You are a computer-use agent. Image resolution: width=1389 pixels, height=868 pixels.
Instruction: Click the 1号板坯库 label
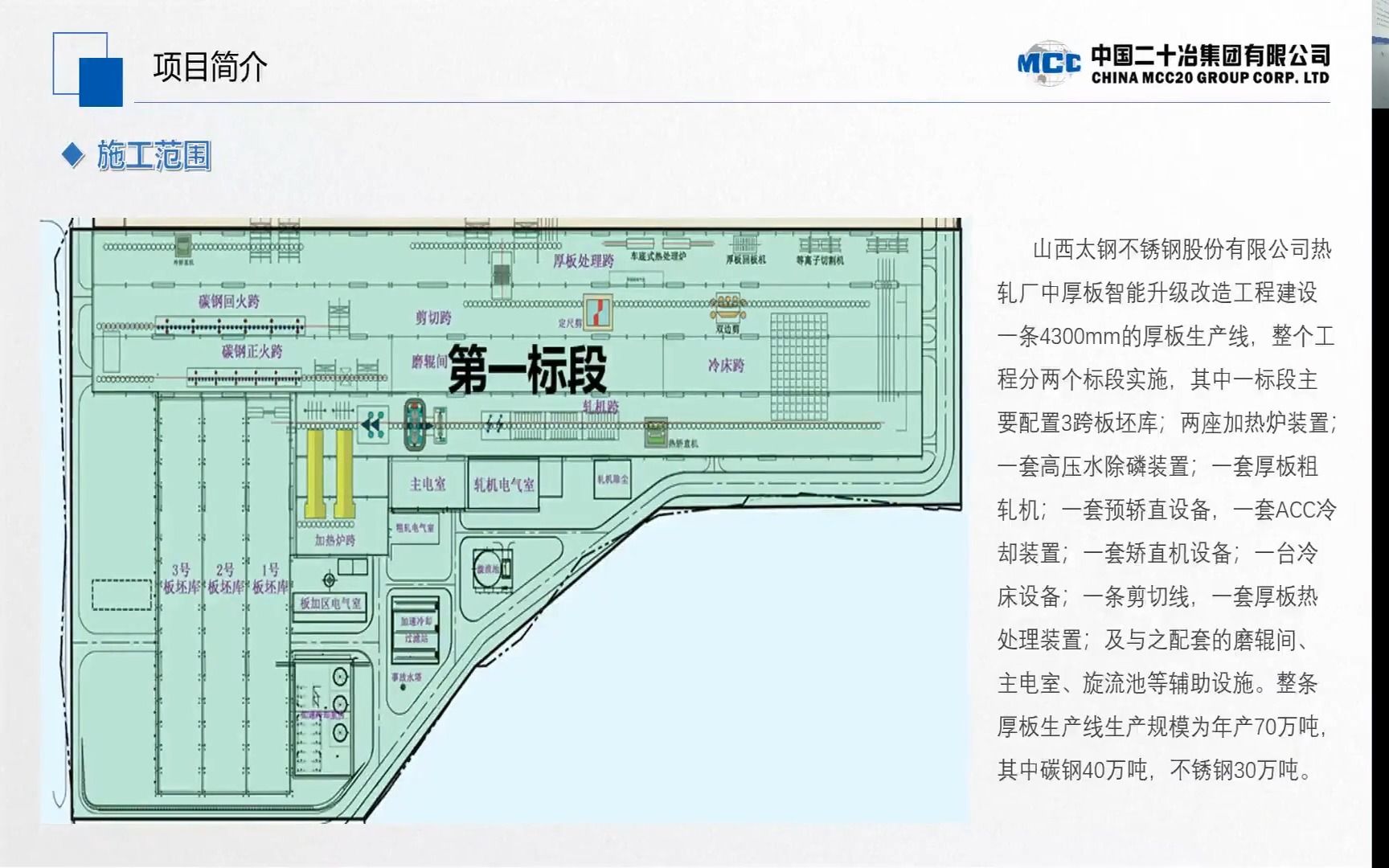pos(270,579)
